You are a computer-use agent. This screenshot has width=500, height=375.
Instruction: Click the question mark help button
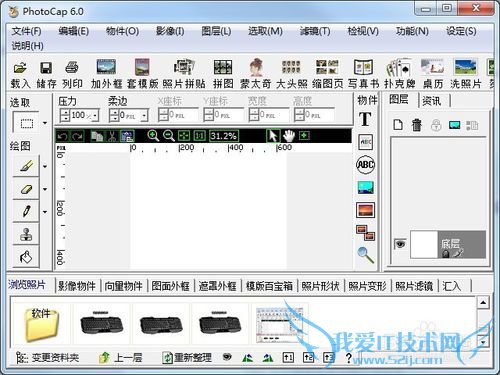(x=349, y=358)
